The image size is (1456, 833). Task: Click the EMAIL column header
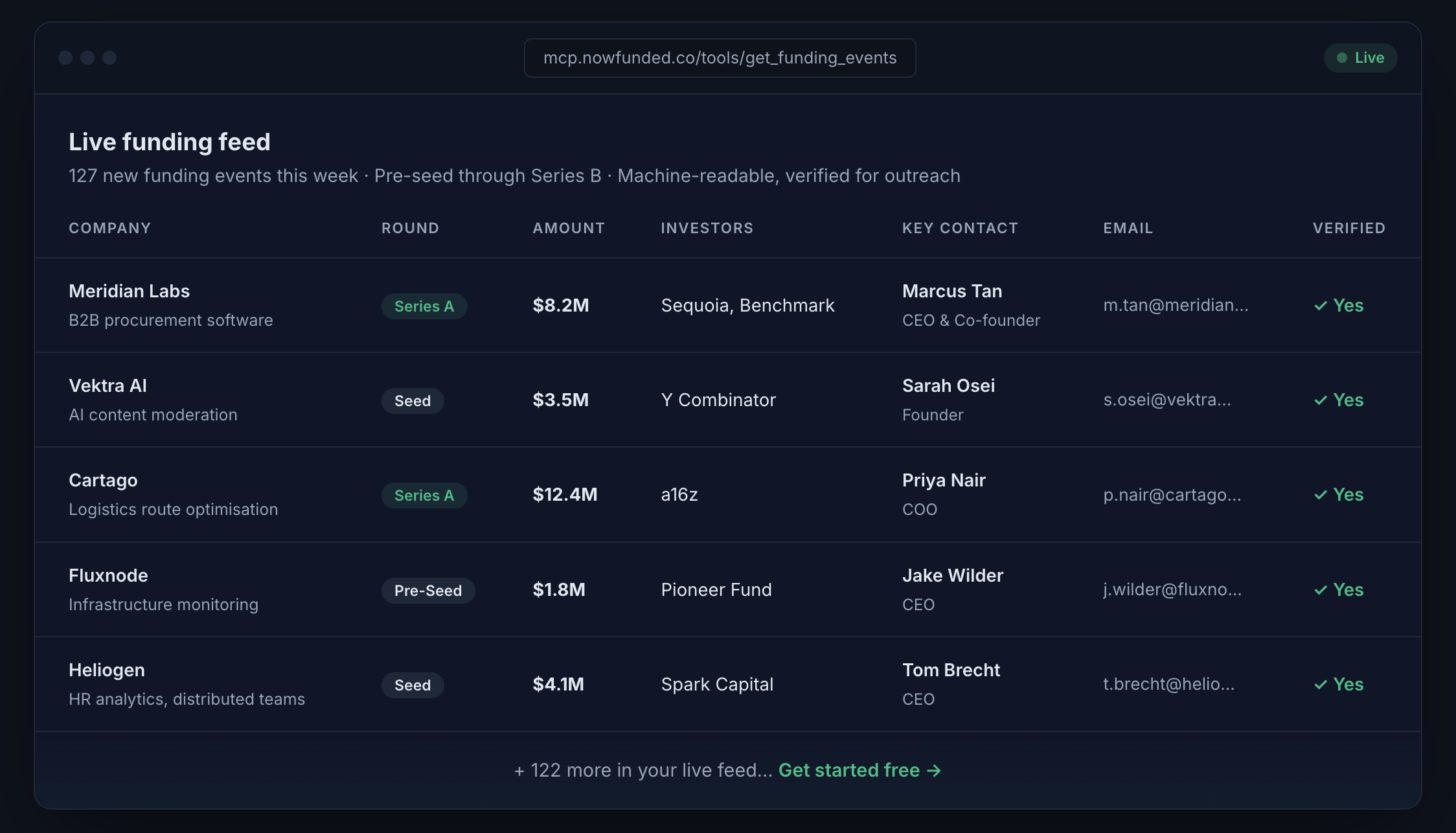coord(1128,228)
